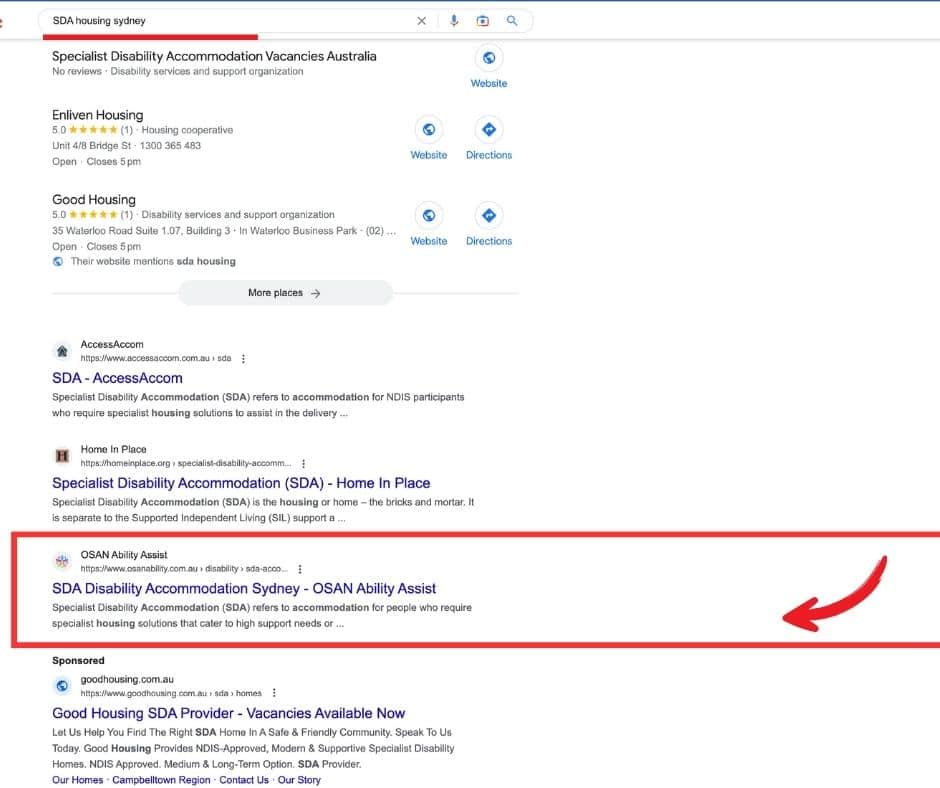
Task: Open the SDA - AccessAccom result link
Action: click(117, 378)
